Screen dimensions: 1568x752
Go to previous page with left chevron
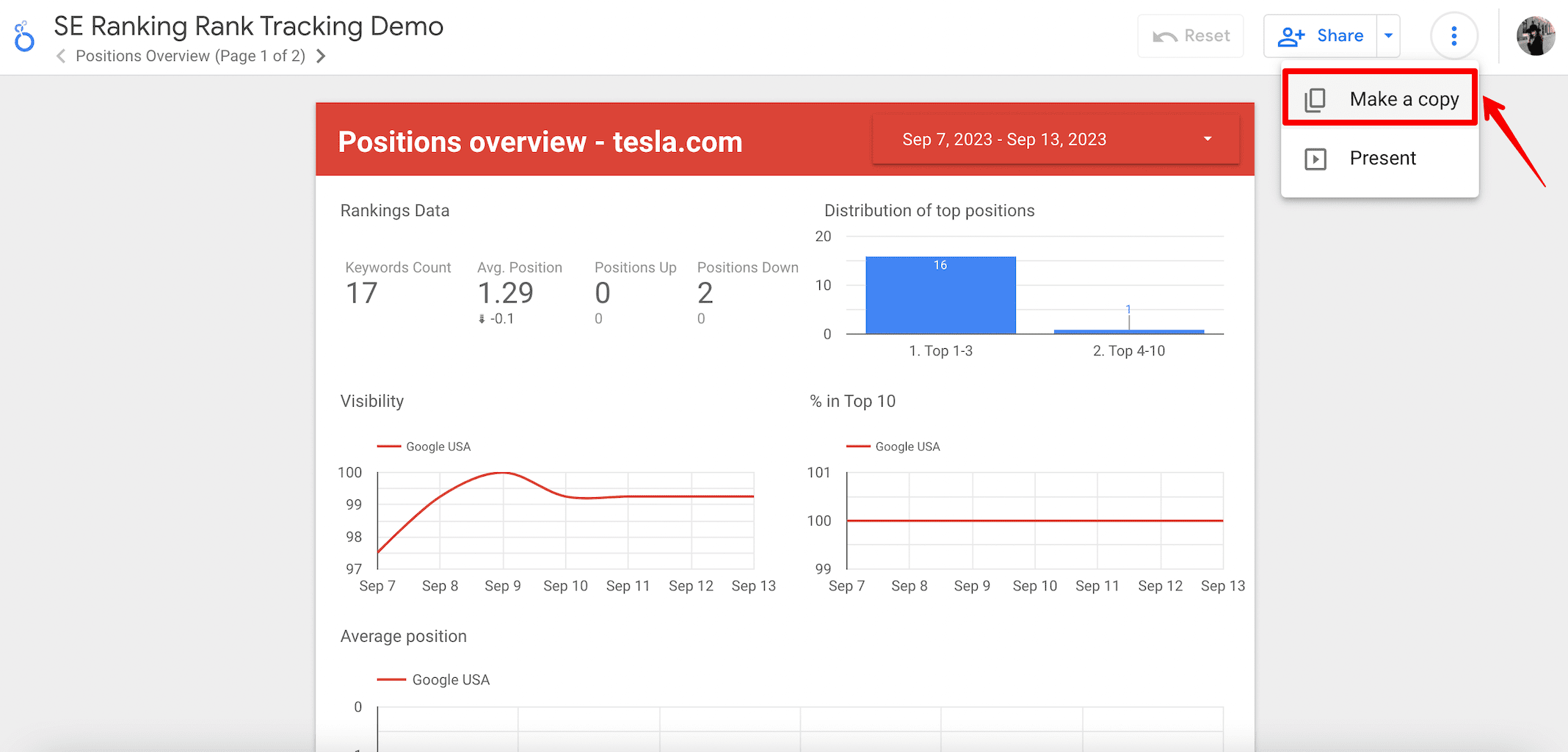(61, 56)
